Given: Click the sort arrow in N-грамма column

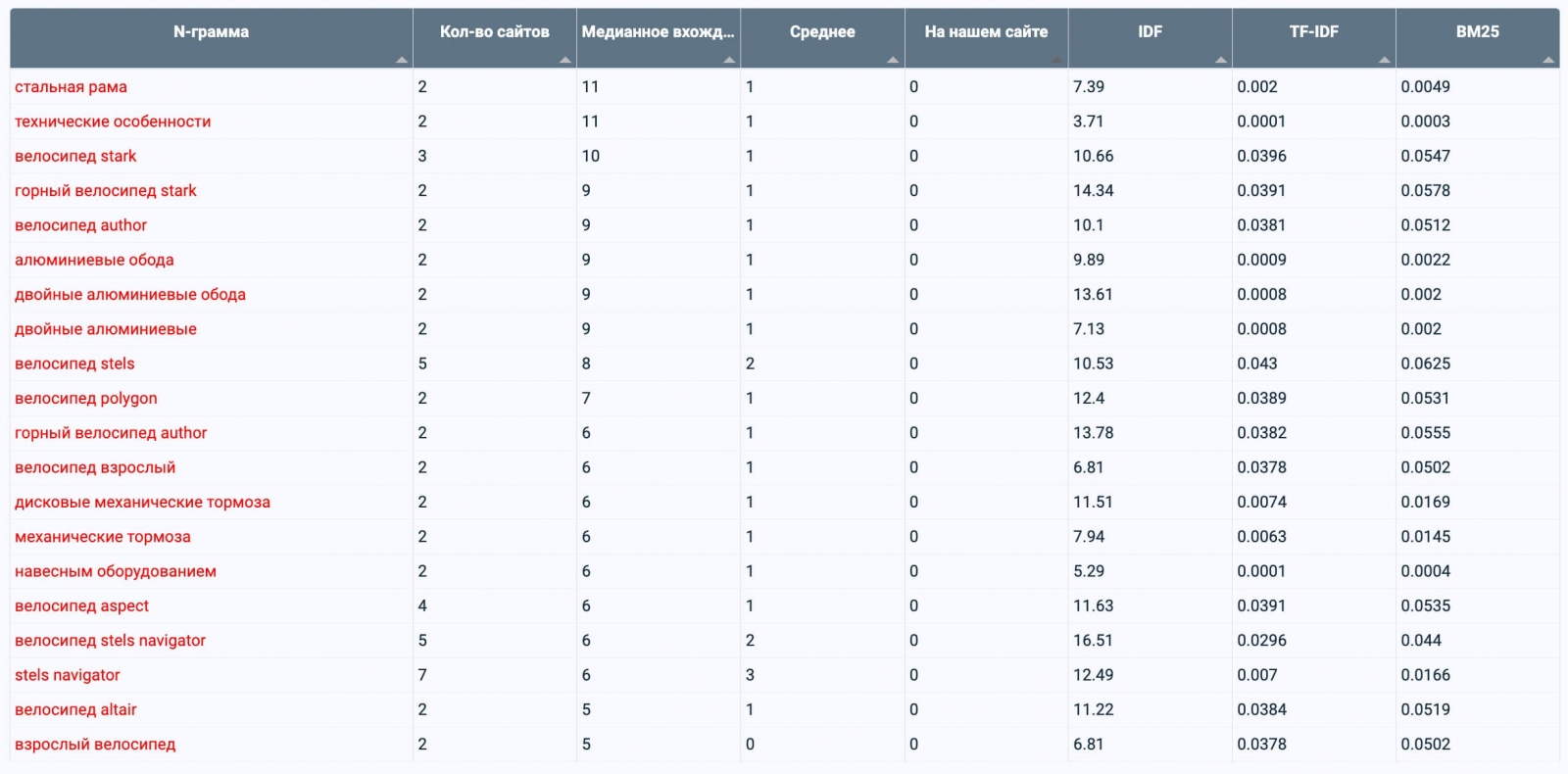Looking at the screenshot, I should click(x=402, y=61).
